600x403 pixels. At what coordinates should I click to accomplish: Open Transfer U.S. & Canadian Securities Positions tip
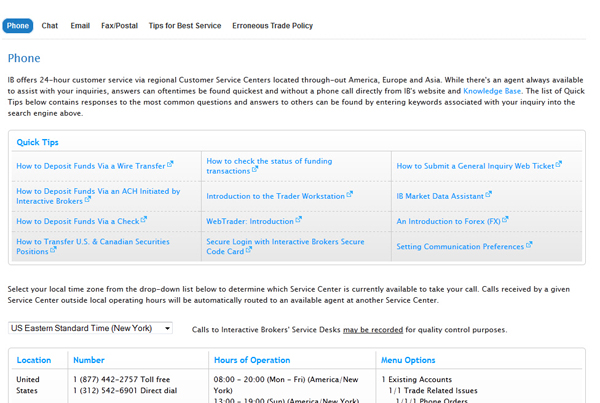[x=93, y=246]
